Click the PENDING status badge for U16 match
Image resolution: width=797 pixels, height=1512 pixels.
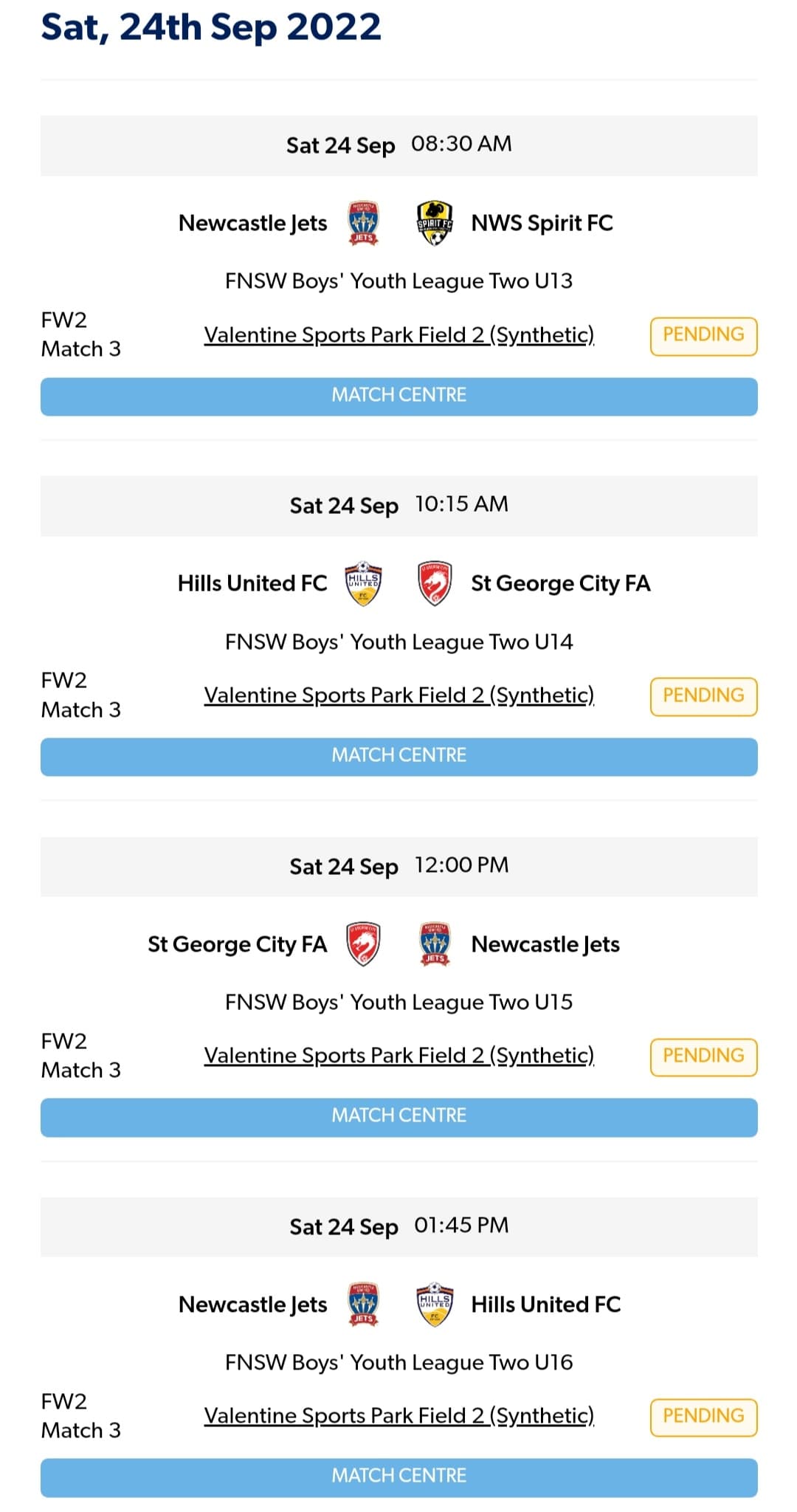click(x=703, y=1417)
